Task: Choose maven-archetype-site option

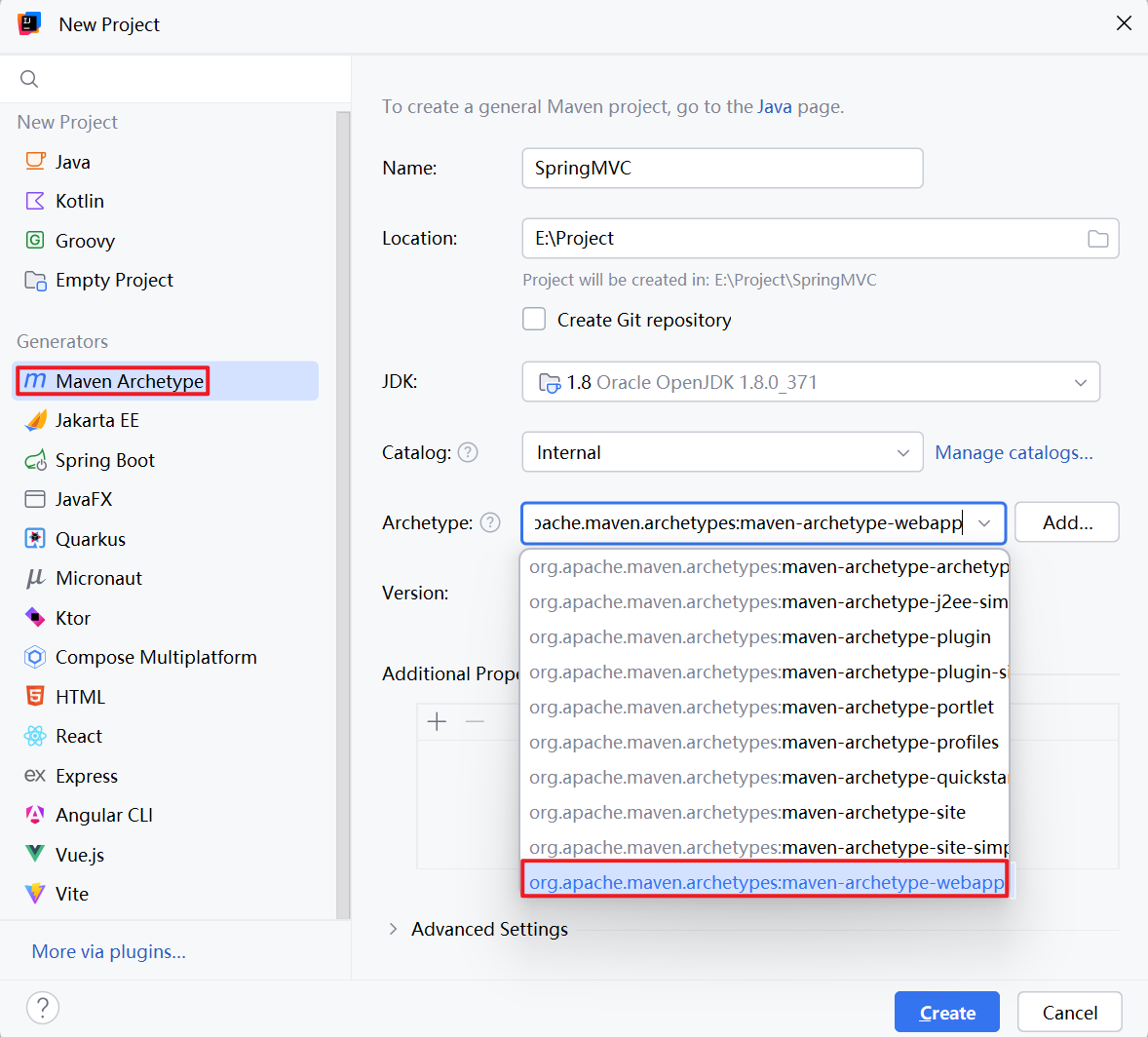Action: [x=765, y=813]
